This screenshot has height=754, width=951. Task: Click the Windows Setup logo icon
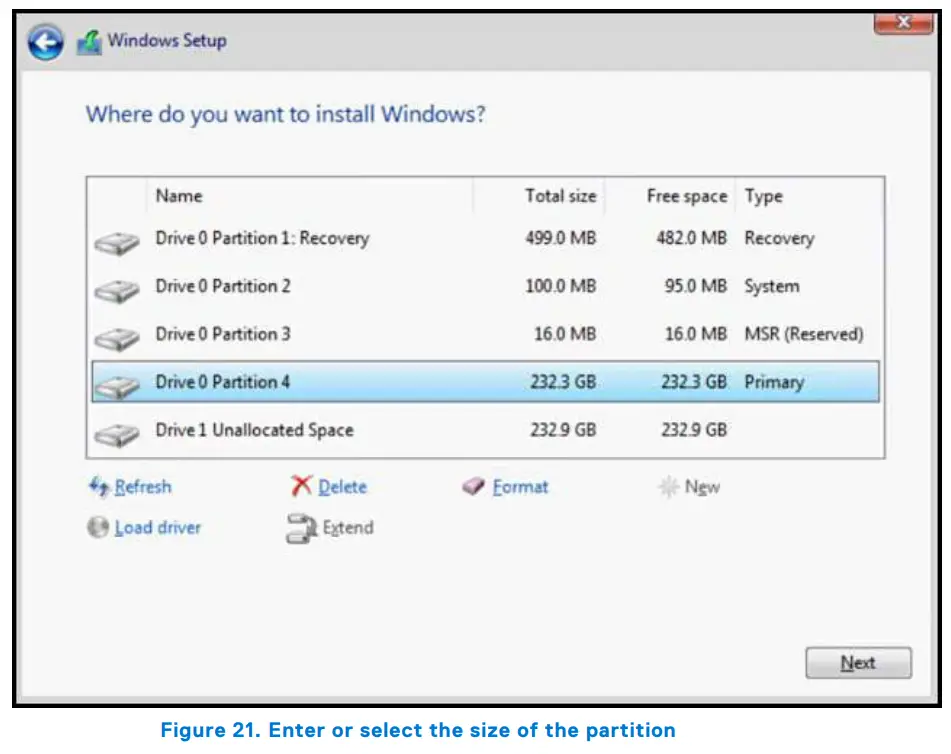click(90, 40)
